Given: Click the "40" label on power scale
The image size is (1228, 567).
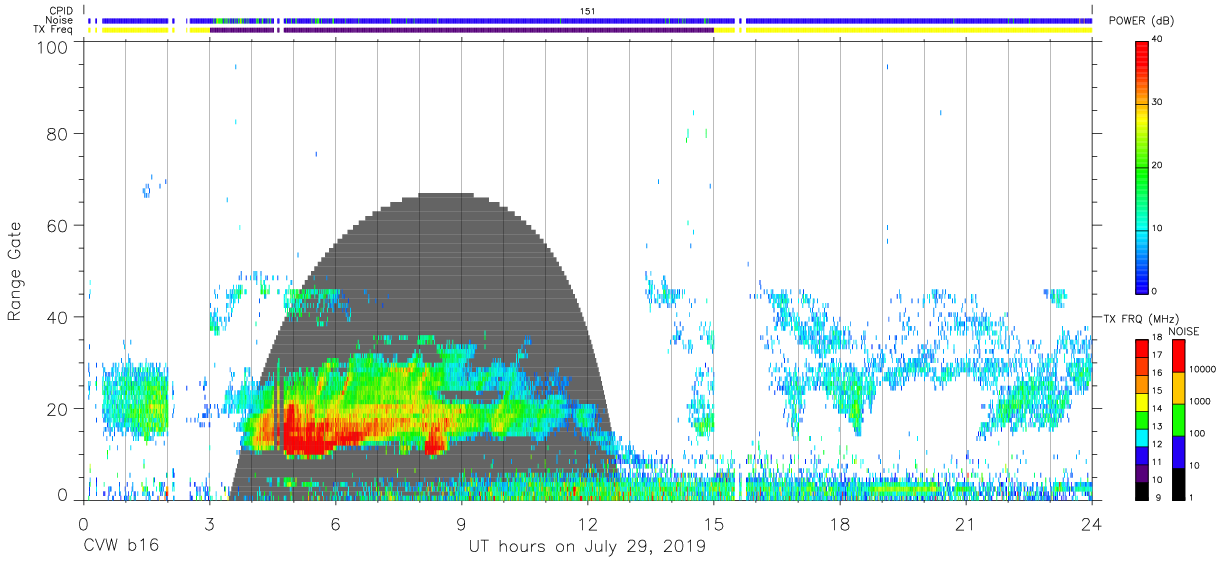Looking at the screenshot, I should pyautogui.click(x=1158, y=40).
